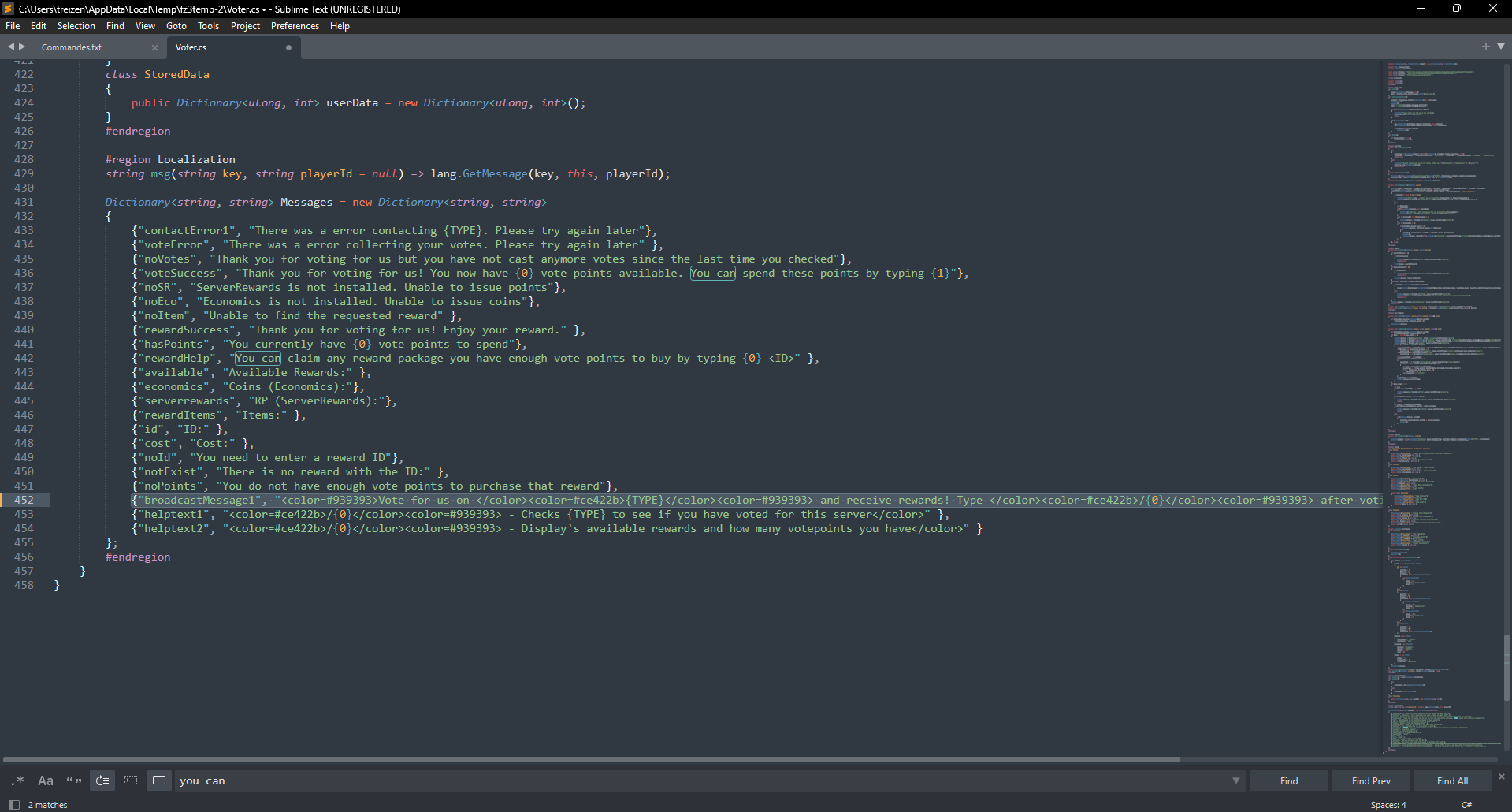Open the Selection menu

tap(76, 26)
